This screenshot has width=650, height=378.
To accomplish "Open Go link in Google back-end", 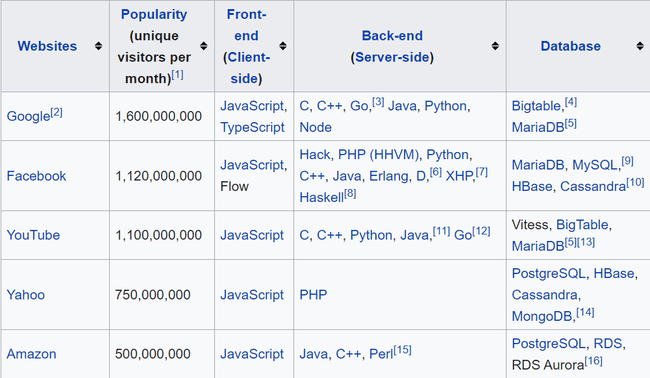I will point(359,106).
